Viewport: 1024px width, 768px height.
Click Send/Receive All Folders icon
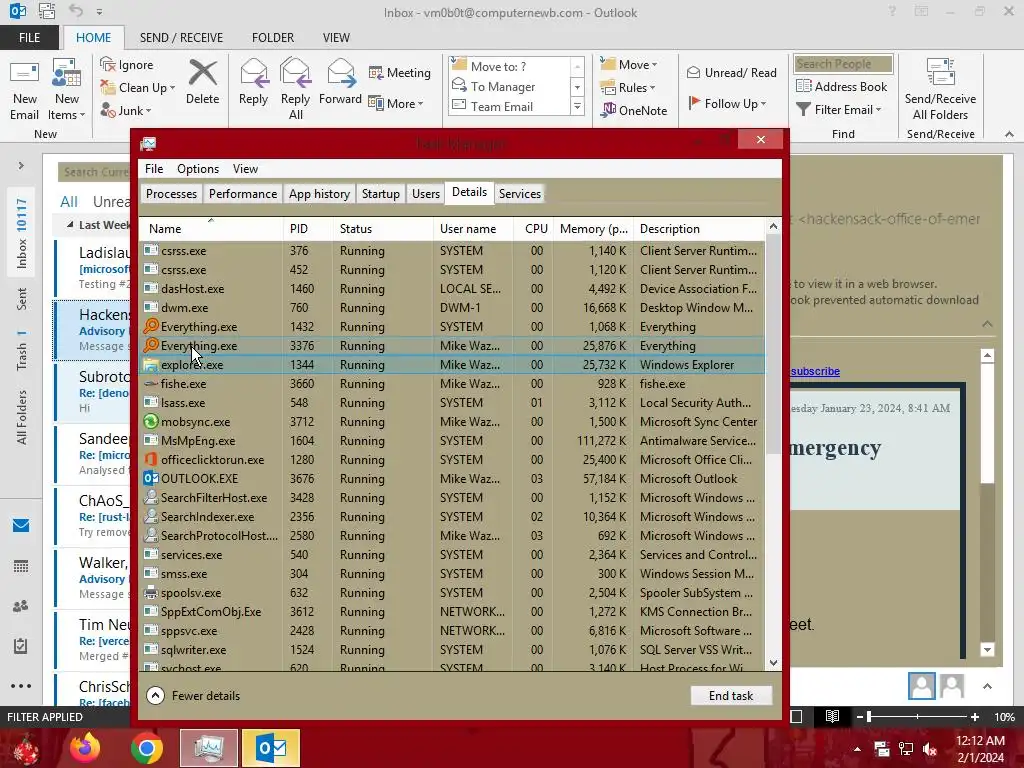(x=940, y=89)
